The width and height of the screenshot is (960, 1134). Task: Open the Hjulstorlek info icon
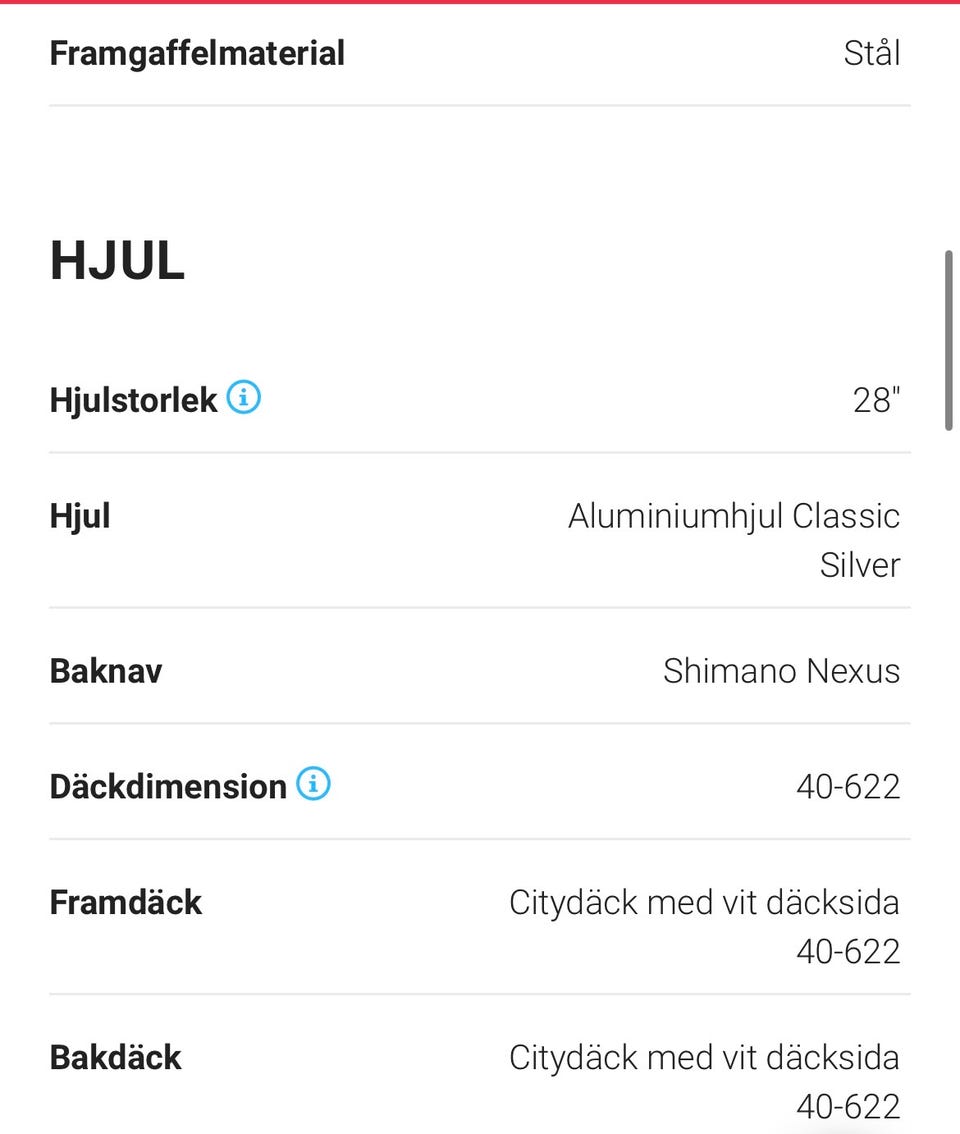[x=244, y=397]
